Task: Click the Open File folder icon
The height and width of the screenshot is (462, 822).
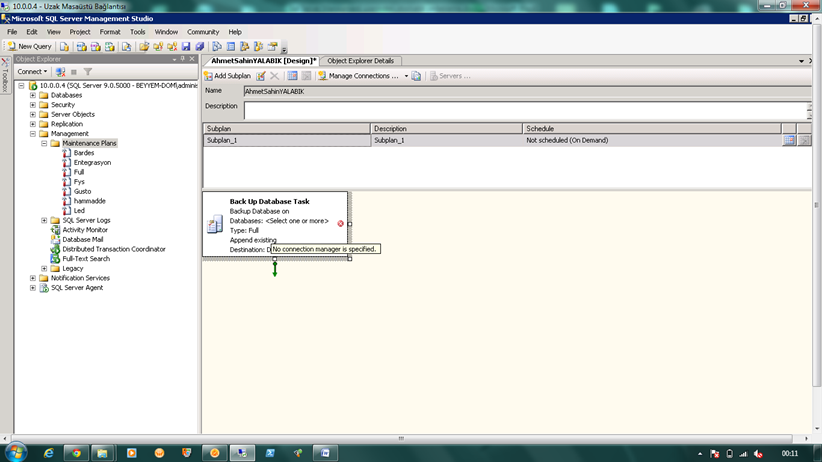Action: (144, 47)
